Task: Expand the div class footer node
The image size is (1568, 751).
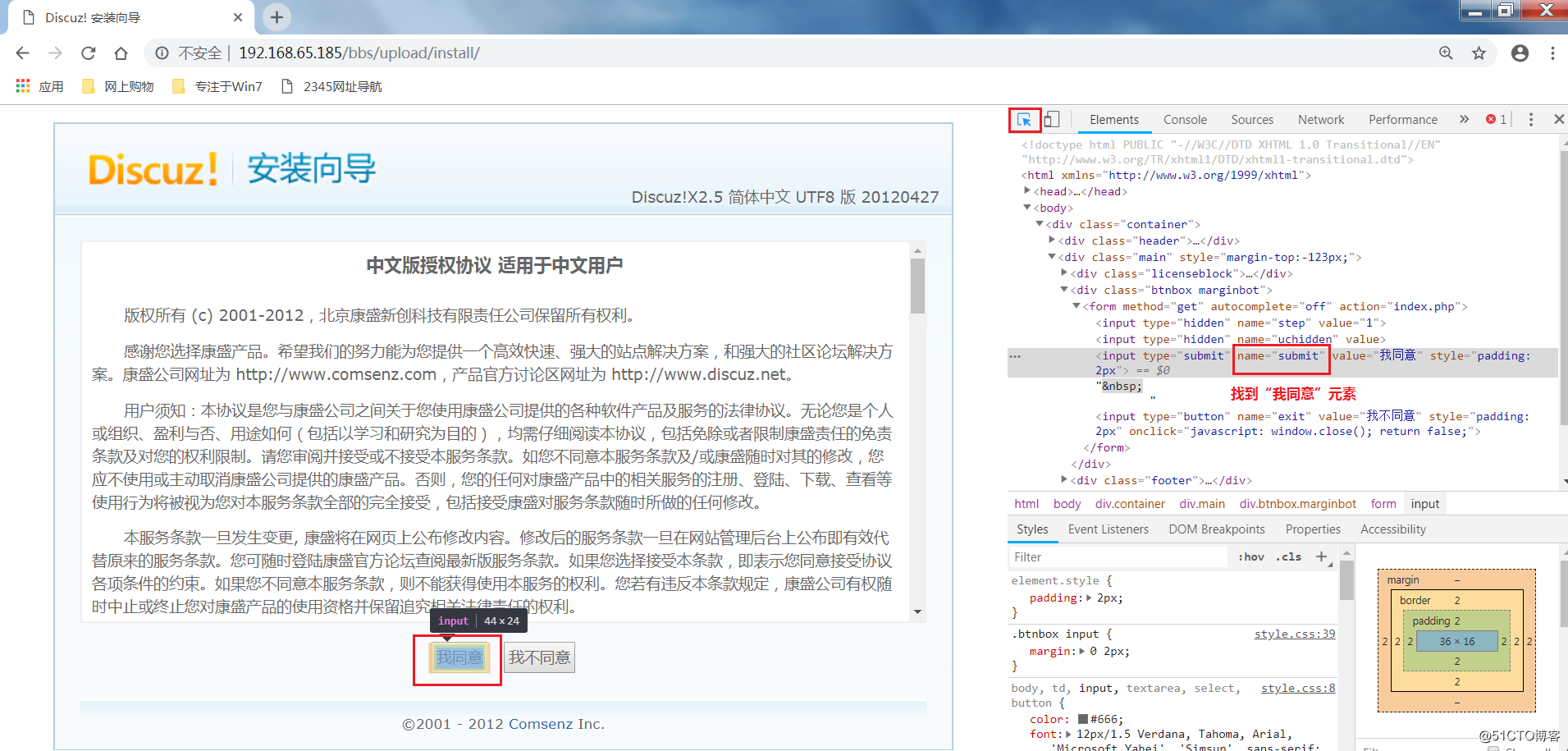Action: [1063, 480]
